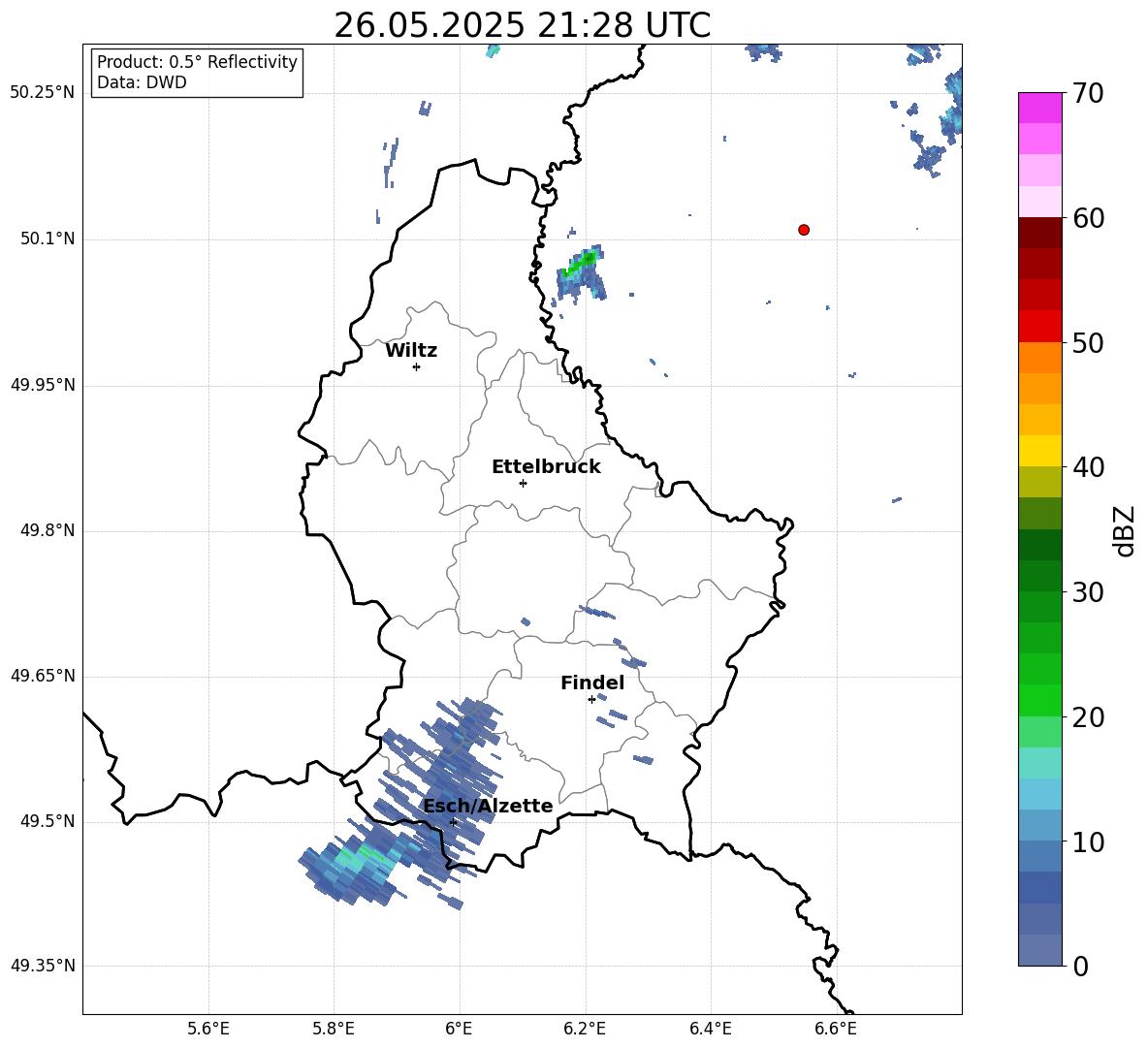Click the 60 value on the colorbar

(1087, 218)
